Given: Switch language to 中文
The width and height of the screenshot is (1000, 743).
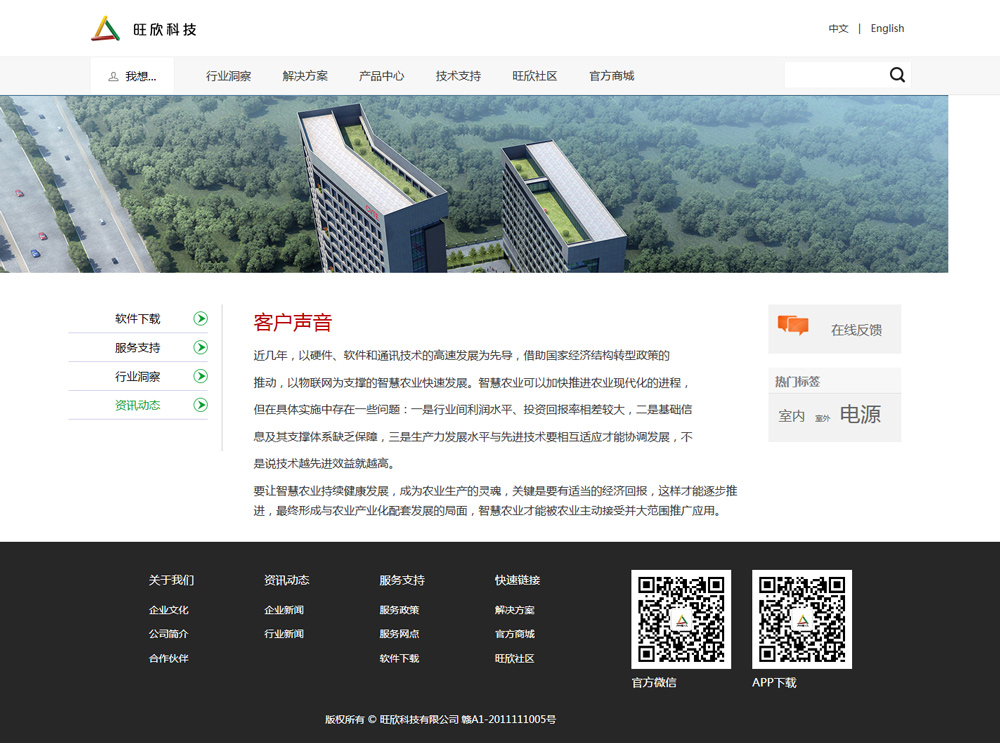Looking at the screenshot, I should pyautogui.click(x=838, y=29).
